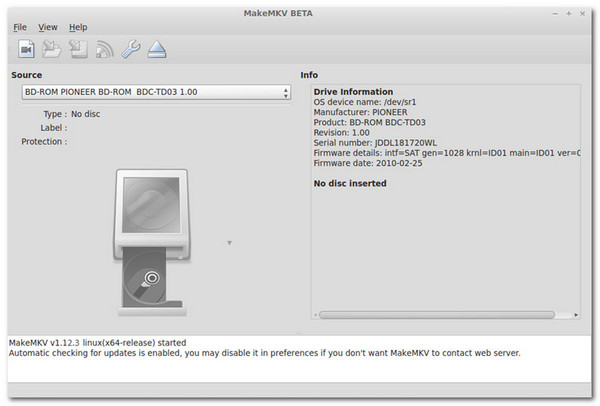The image size is (600, 406).
Task: Select the 'Drive Information' heading text
Action: pyautogui.click(x=353, y=92)
